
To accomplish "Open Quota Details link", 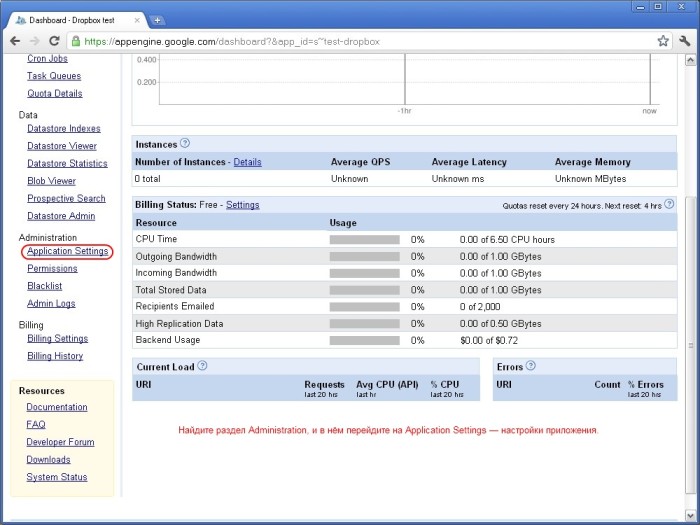I will pos(55,93).
